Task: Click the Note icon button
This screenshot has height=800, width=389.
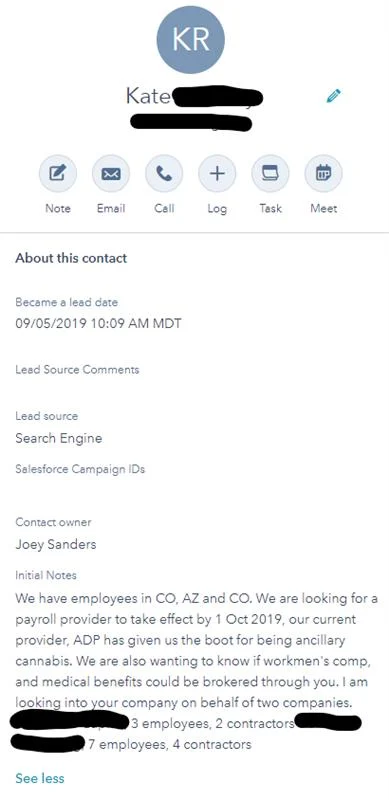Action: click(x=58, y=174)
